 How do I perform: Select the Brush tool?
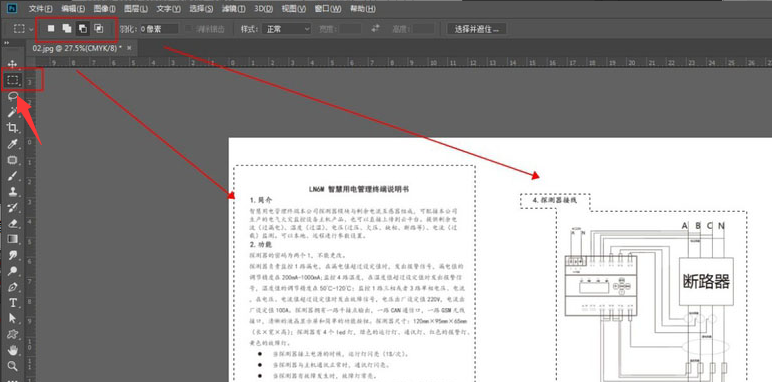click(x=12, y=176)
